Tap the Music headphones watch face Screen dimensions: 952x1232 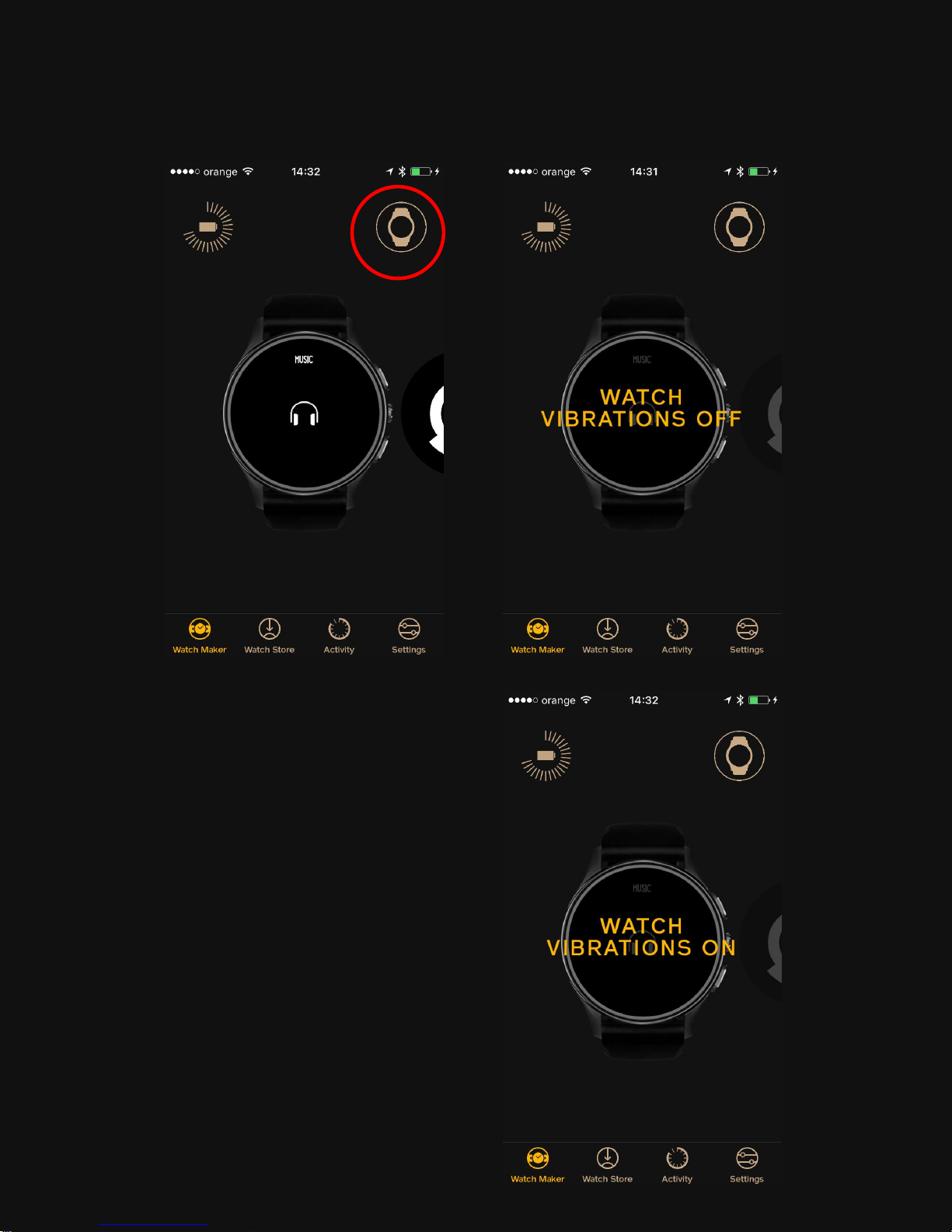[305, 414]
